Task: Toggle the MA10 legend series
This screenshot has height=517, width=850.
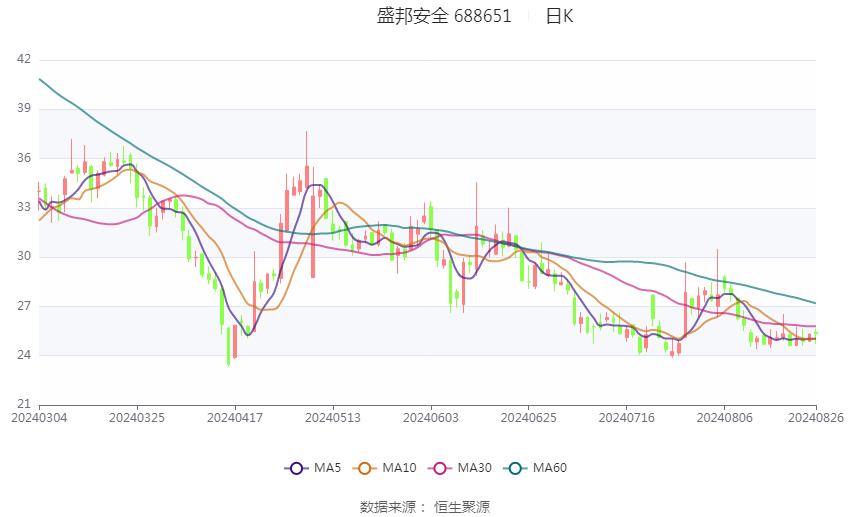Action: (384, 468)
